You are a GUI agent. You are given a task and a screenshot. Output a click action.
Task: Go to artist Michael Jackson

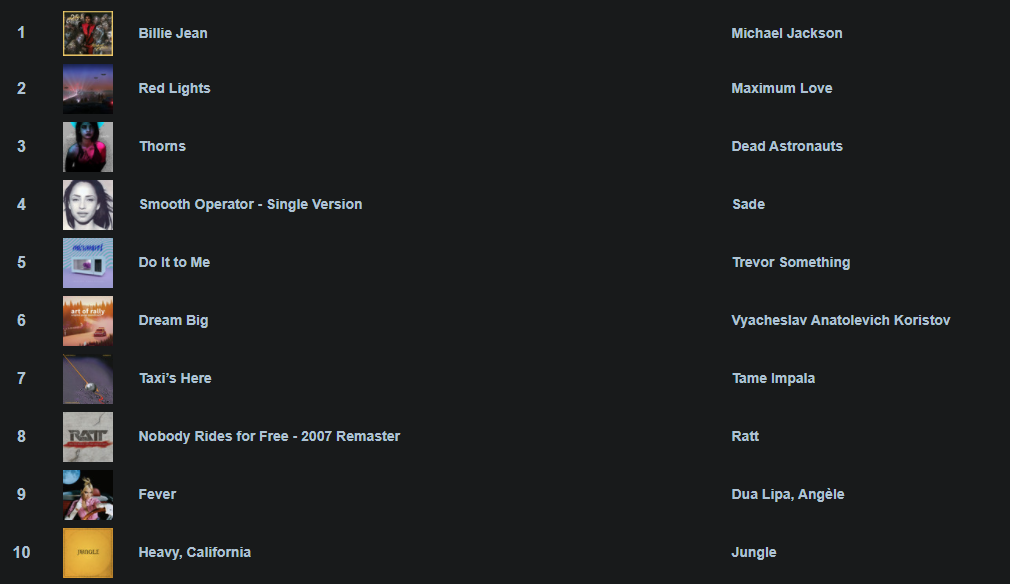(x=786, y=33)
